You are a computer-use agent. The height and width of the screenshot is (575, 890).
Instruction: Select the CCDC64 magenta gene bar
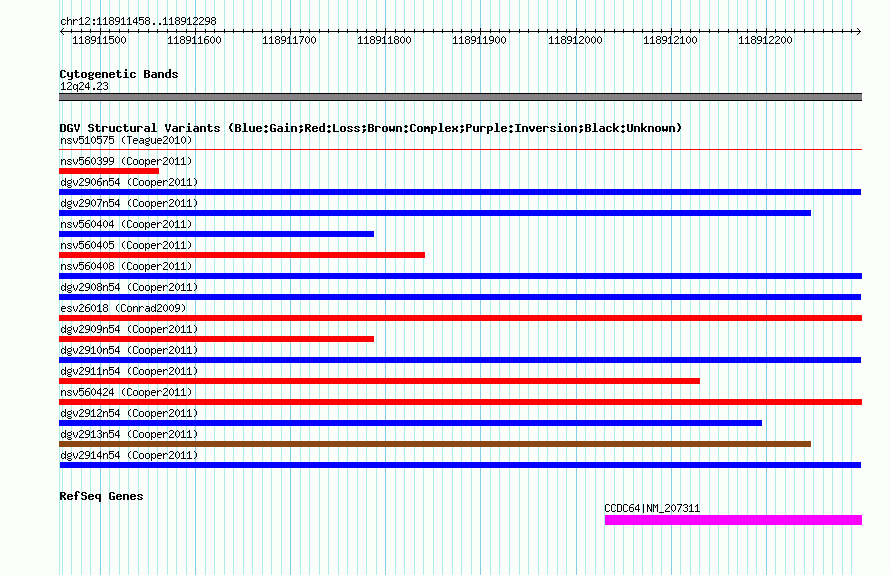[x=733, y=520]
